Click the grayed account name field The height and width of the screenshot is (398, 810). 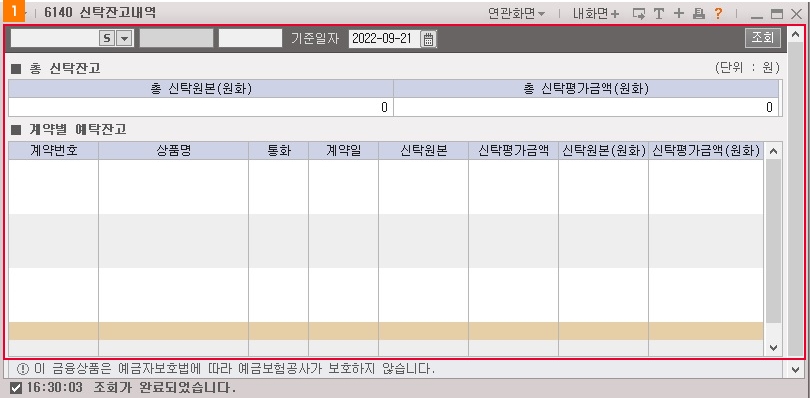click(x=176, y=38)
